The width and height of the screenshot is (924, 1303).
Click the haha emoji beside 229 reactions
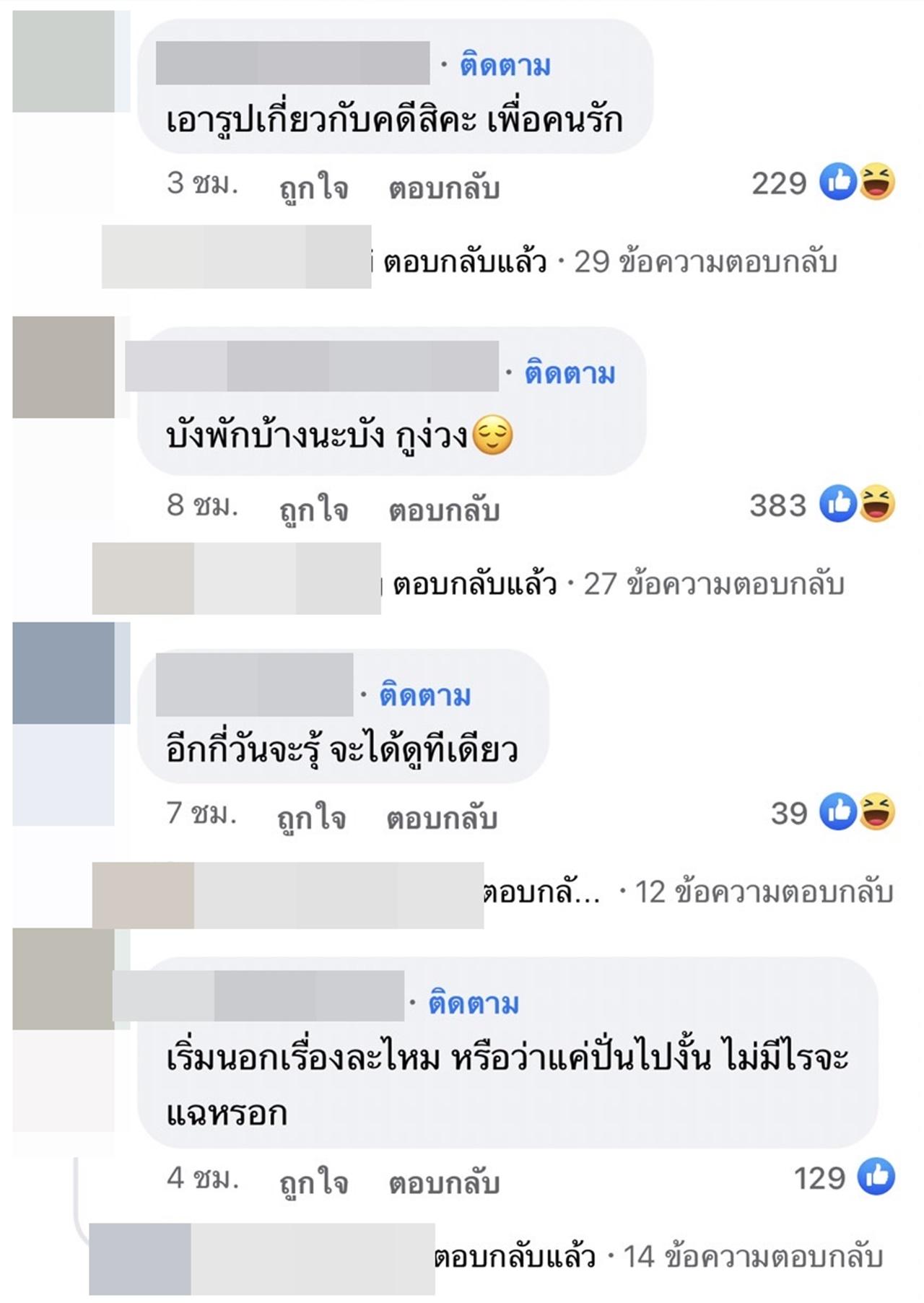(x=876, y=182)
